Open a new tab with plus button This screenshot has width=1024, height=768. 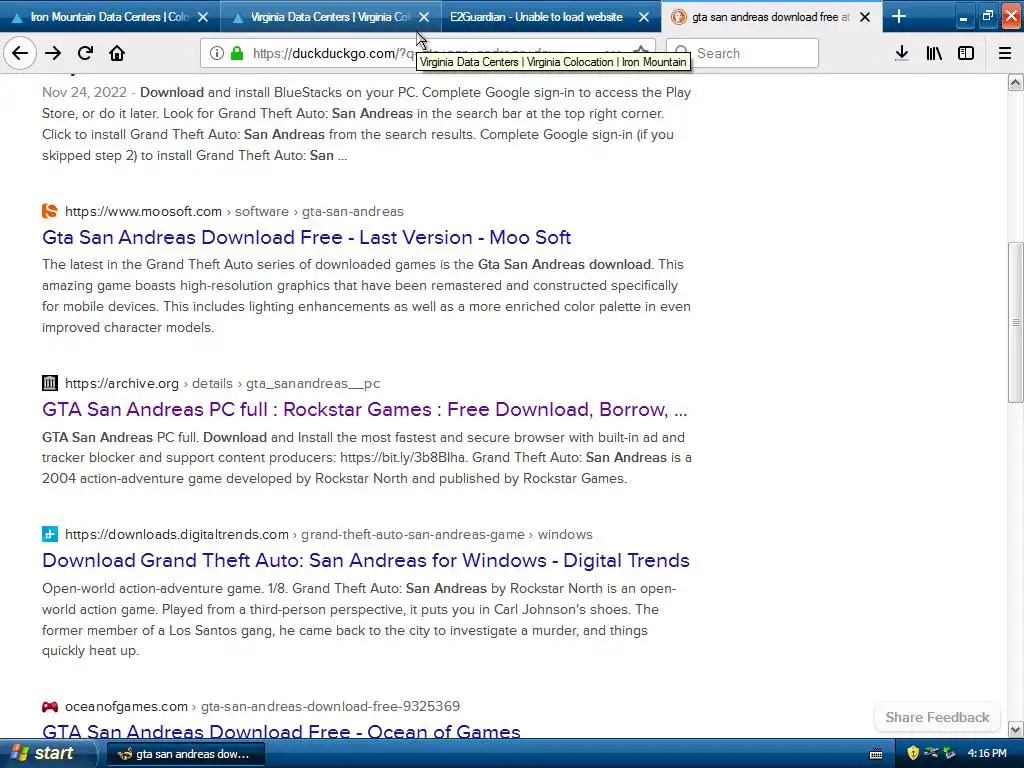[x=899, y=16]
